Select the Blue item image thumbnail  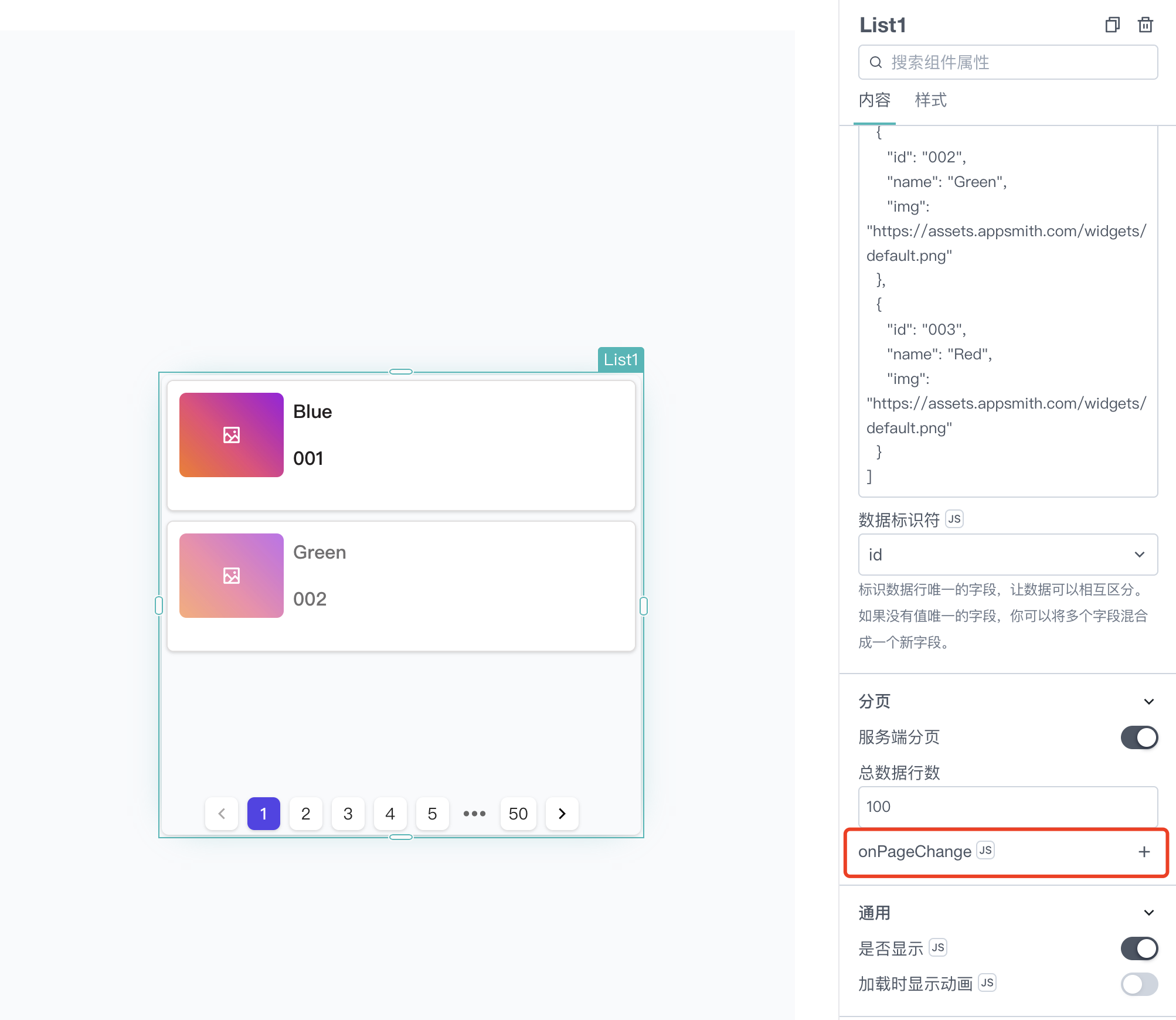232,435
